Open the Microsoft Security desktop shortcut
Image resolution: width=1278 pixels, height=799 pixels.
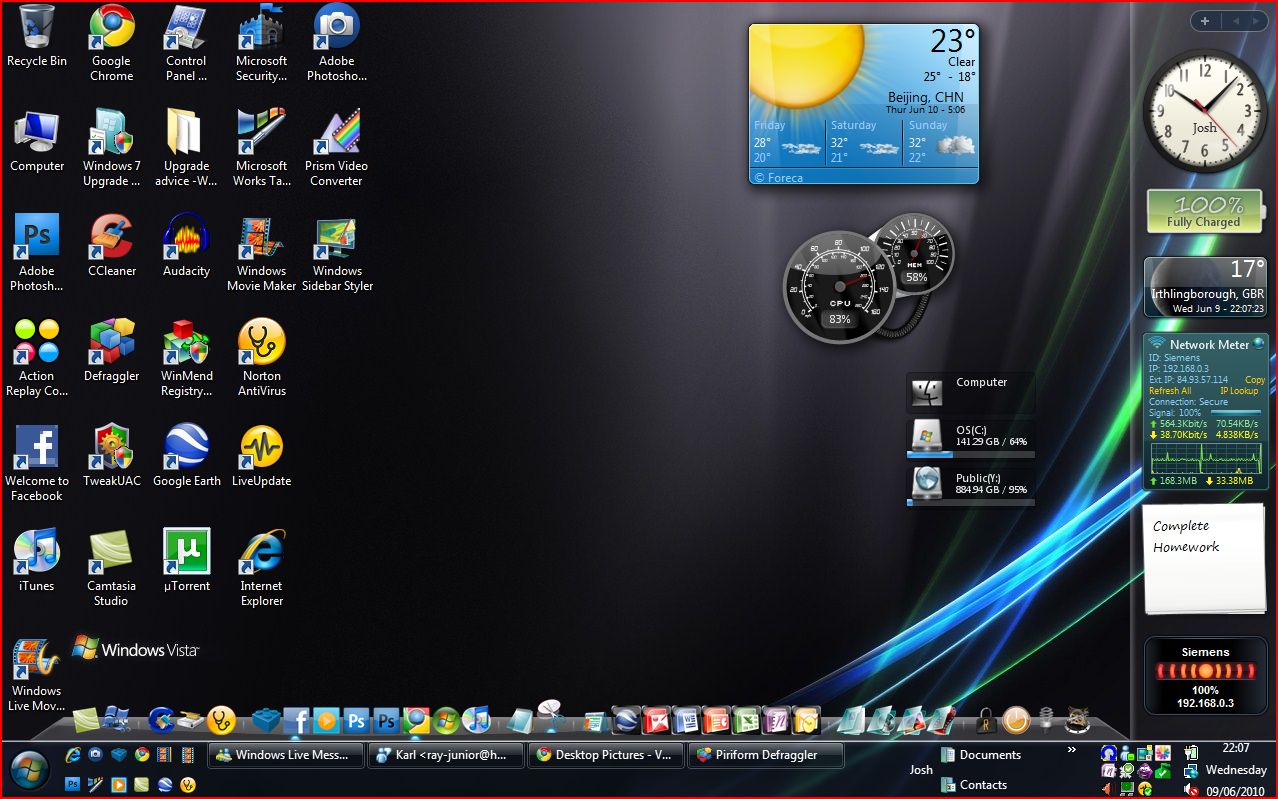click(x=262, y=43)
